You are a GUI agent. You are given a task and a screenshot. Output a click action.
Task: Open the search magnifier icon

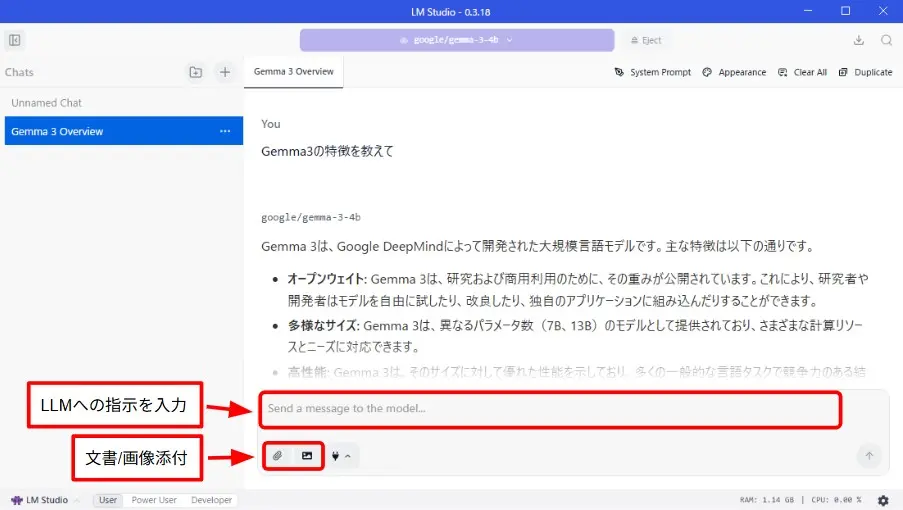tap(886, 40)
